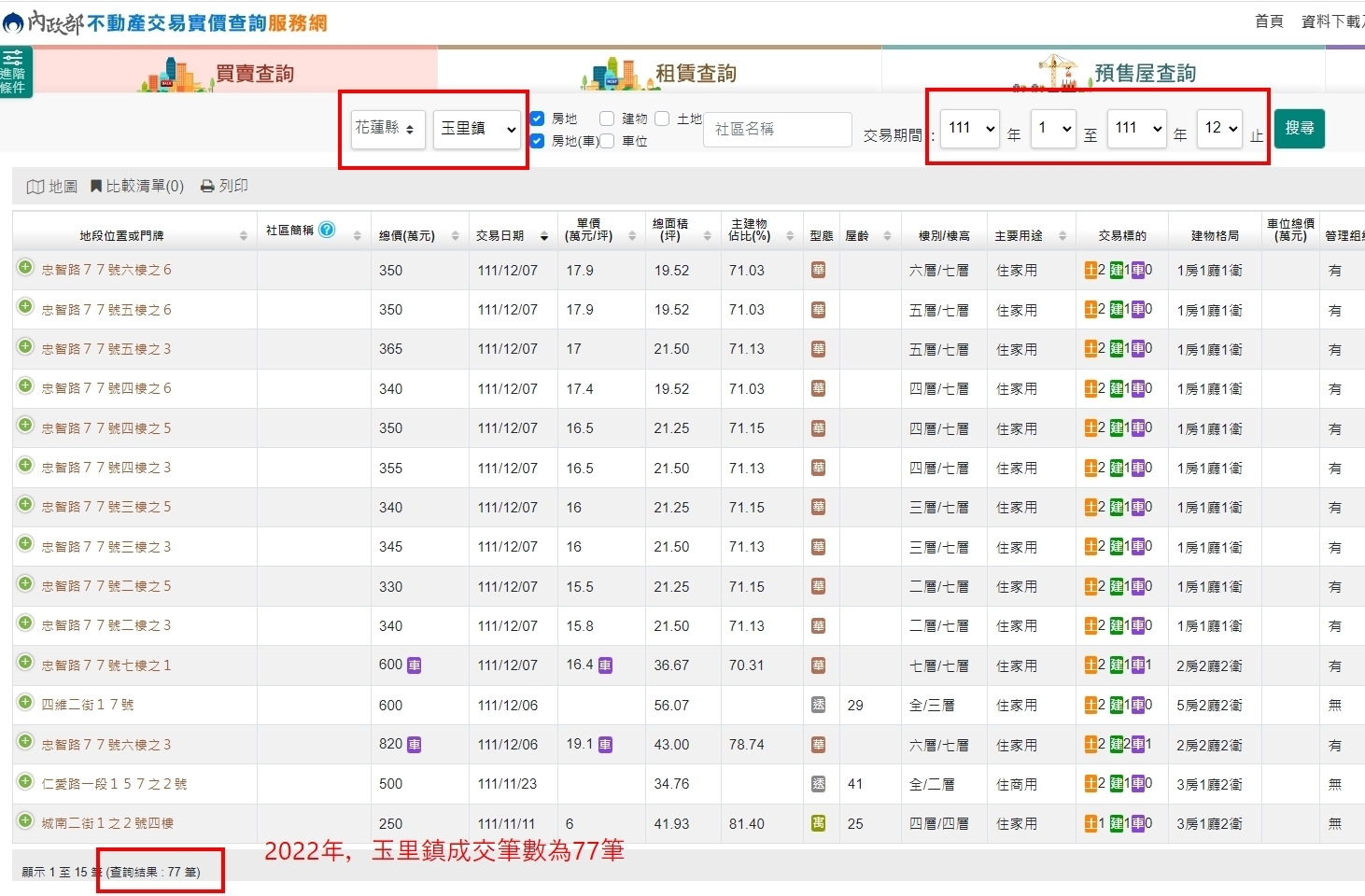The width and height of the screenshot is (1365, 896).
Task: Open the 玉里鎮 township dropdown
Action: point(477,129)
